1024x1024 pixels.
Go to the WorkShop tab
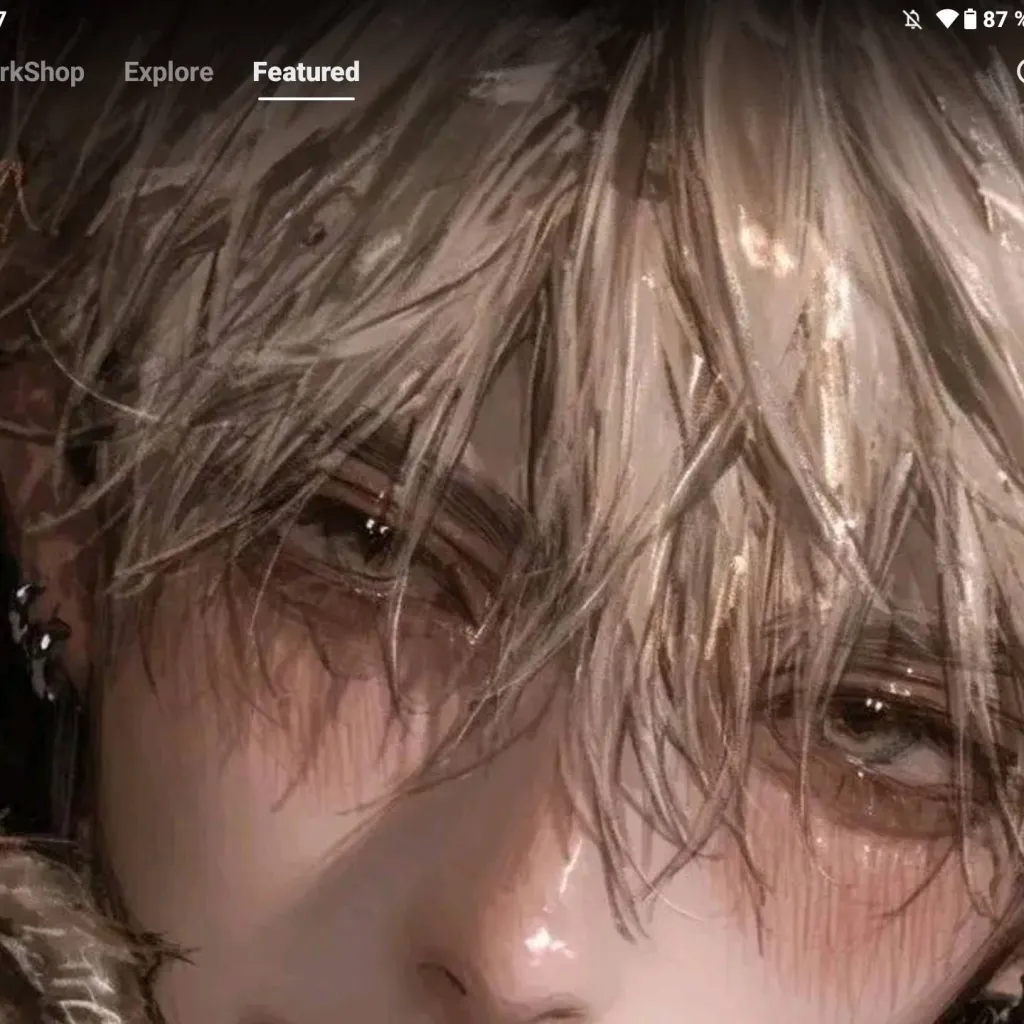pos(40,72)
